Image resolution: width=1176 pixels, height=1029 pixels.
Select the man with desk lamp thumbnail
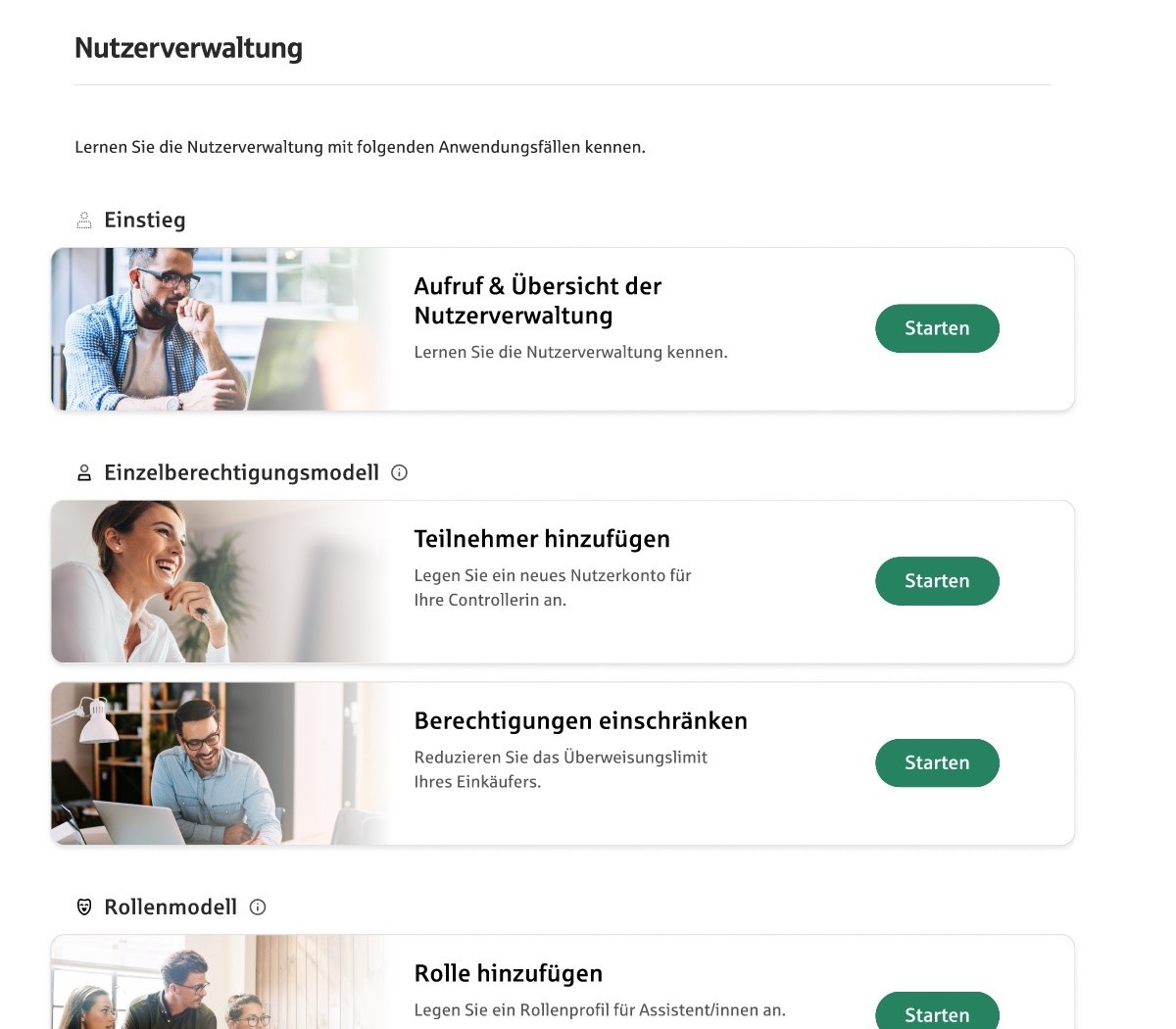[x=220, y=763]
